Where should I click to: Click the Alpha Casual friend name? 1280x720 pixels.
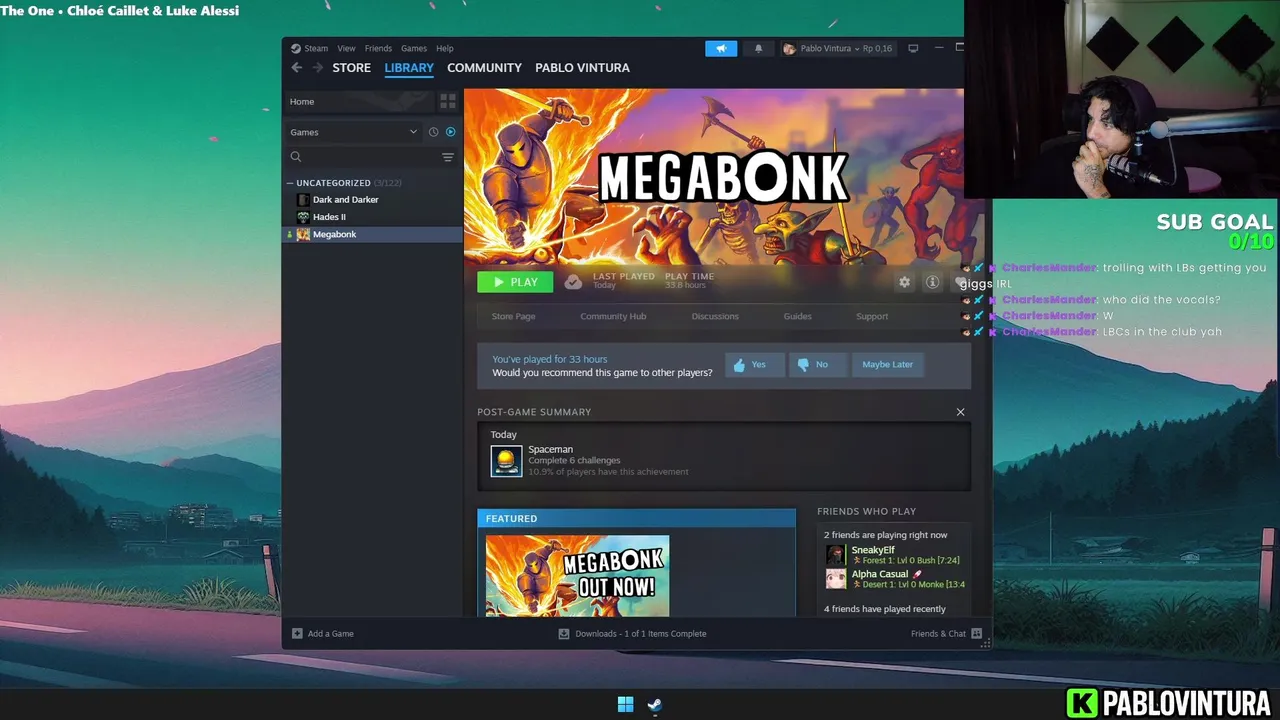(880, 574)
